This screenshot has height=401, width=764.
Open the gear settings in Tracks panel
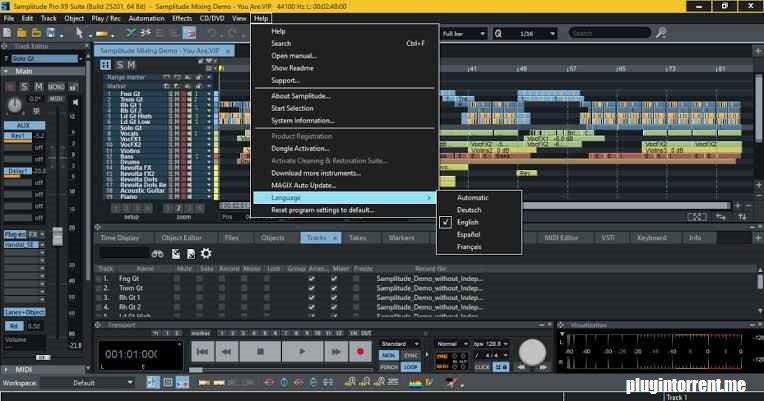point(206,253)
